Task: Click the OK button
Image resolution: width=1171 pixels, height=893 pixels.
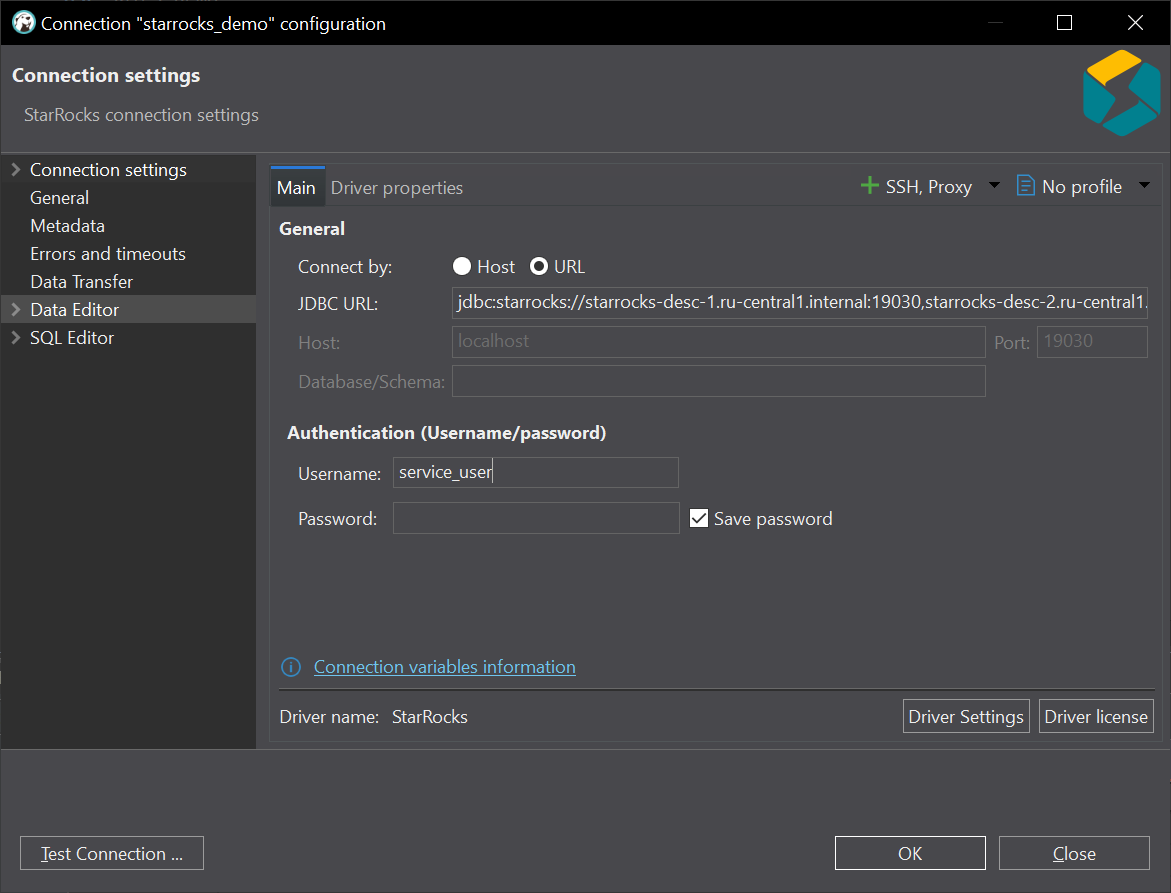Action: point(910,853)
